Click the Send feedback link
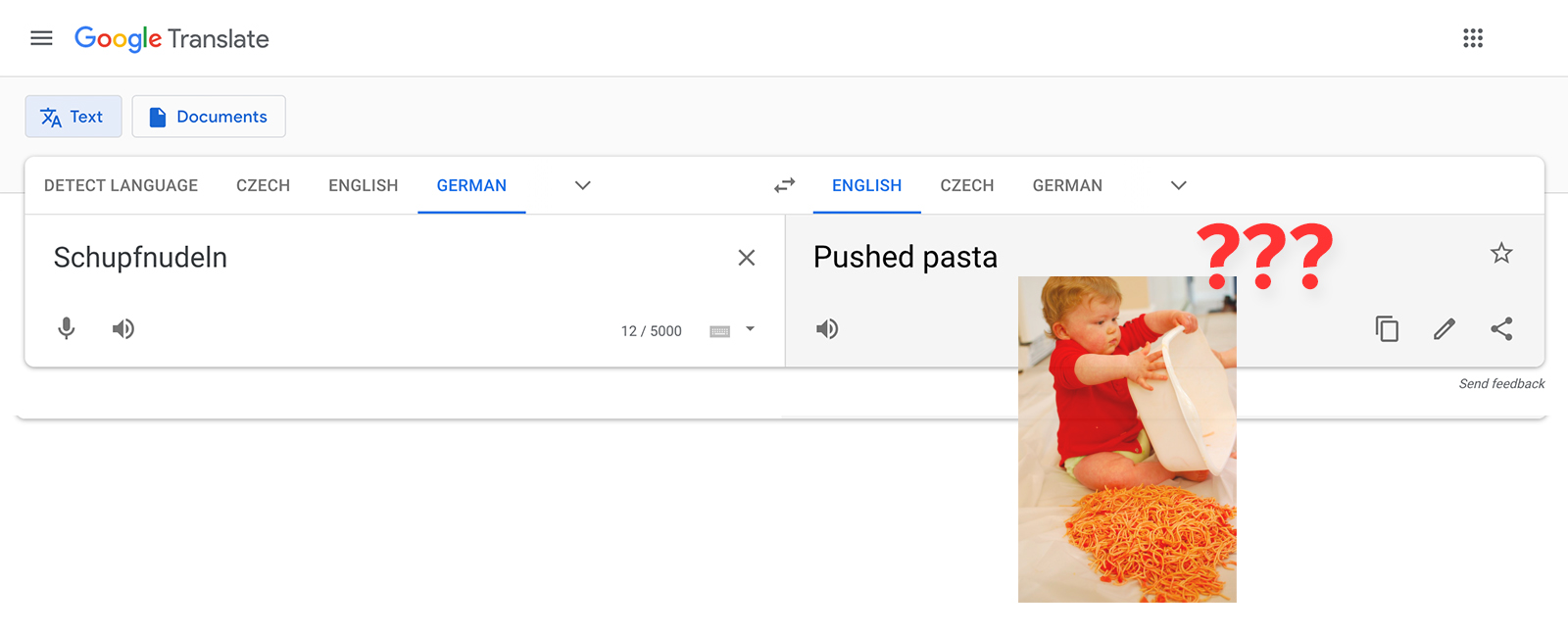The width and height of the screenshot is (1568, 637). pyautogui.click(x=1501, y=384)
